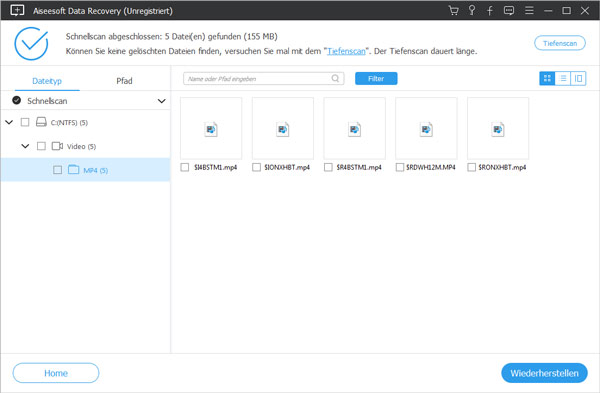600x393 pixels.
Task: Open the Facebook icon in title bar
Action: tap(490, 10)
